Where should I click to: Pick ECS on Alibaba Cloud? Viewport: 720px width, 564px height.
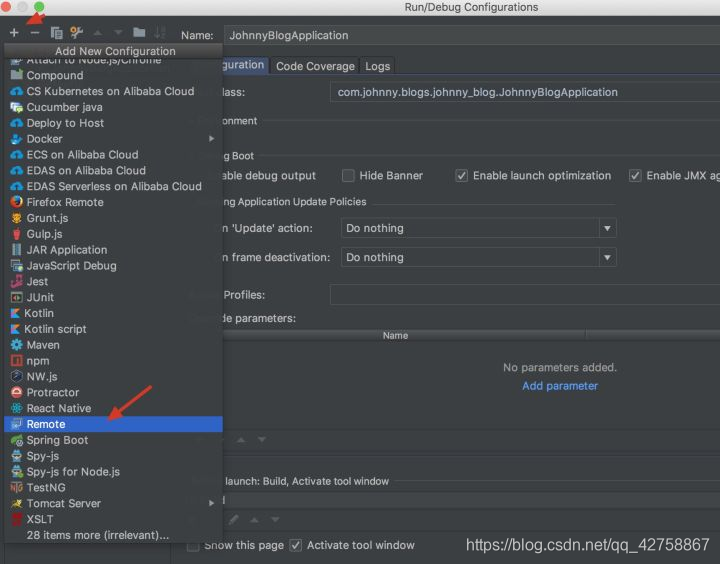(x=113, y=155)
